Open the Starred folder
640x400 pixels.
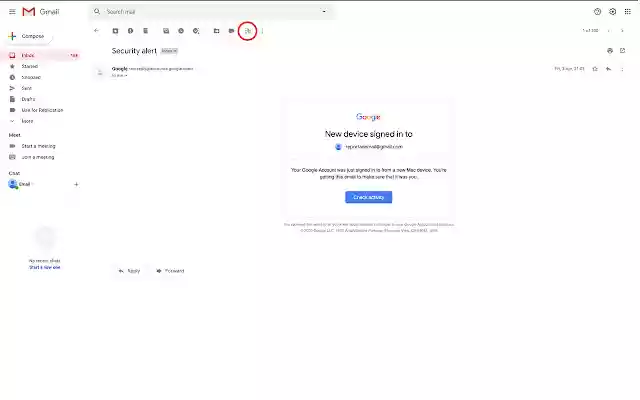tap(29, 66)
